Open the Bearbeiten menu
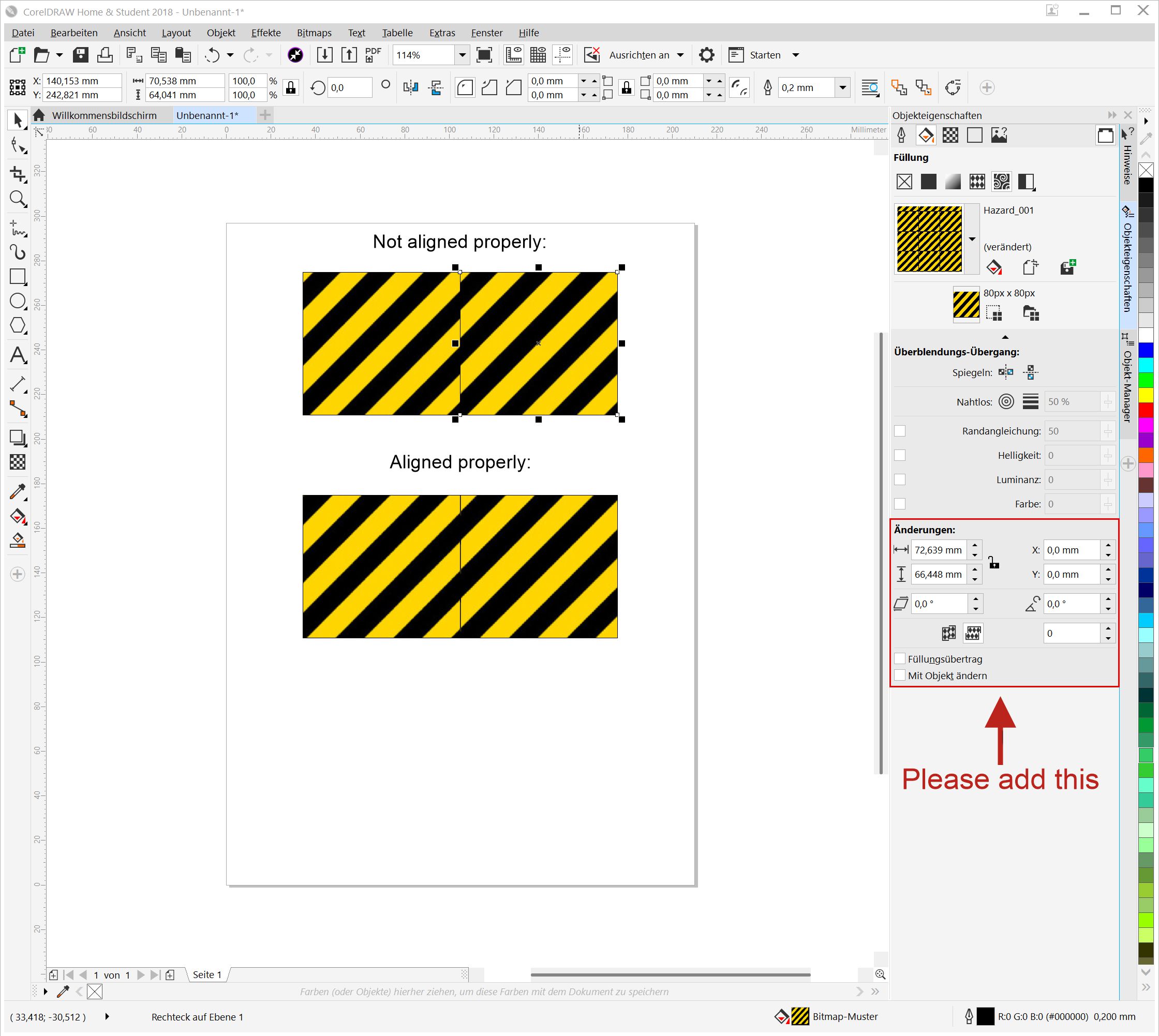1159x1036 pixels. coord(74,33)
